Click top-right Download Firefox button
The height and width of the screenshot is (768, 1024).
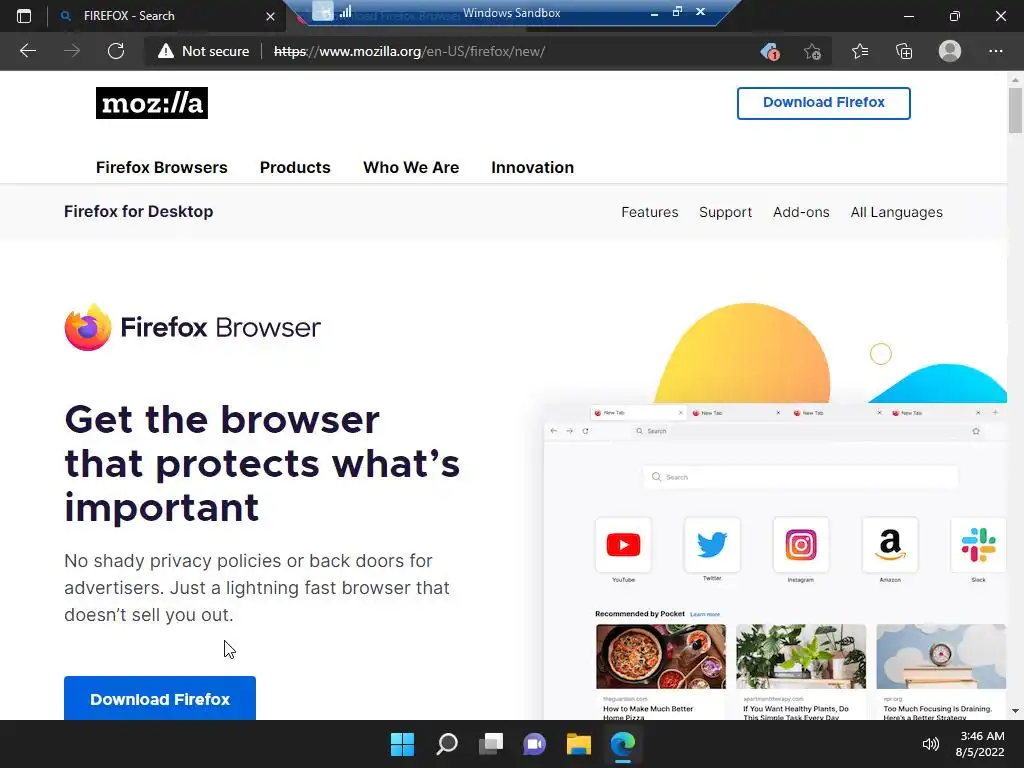pyautogui.click(x=824, y=103)
